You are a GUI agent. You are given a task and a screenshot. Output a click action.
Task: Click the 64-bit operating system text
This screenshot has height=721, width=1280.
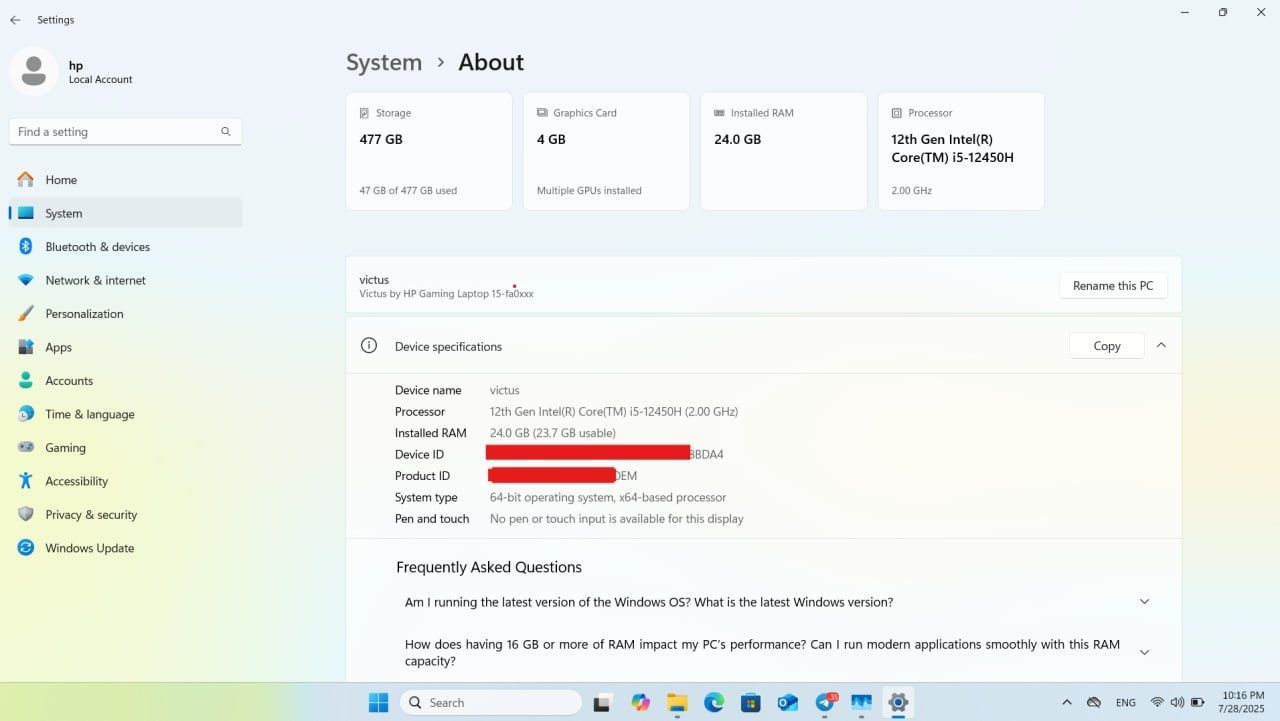(608, 497)
